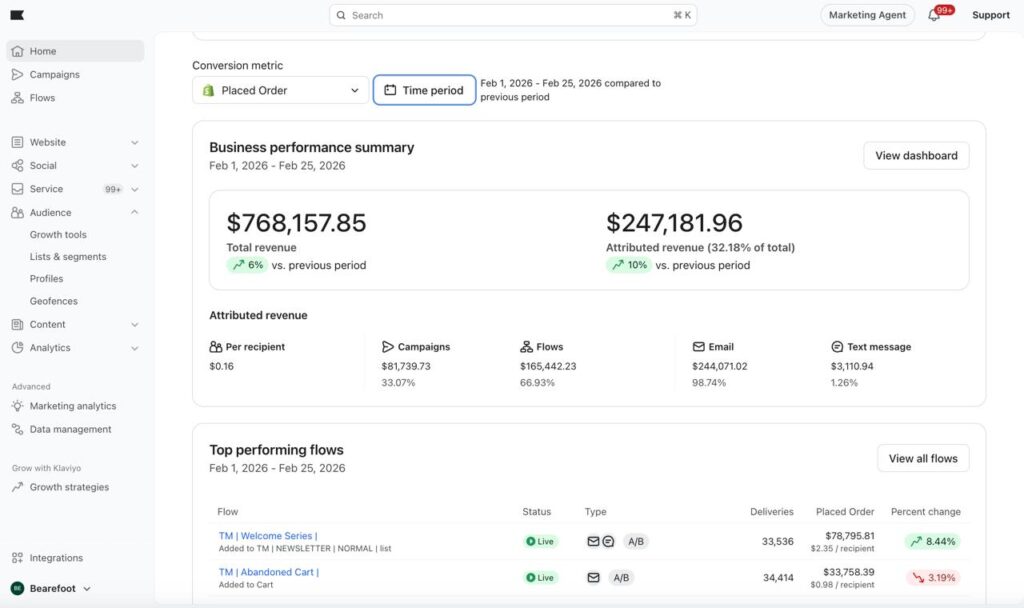The width and height of the screenshot is (1024, 608).
Task: Click the Marketing analytics lightbulb icon
Action: tap(17, 406)
